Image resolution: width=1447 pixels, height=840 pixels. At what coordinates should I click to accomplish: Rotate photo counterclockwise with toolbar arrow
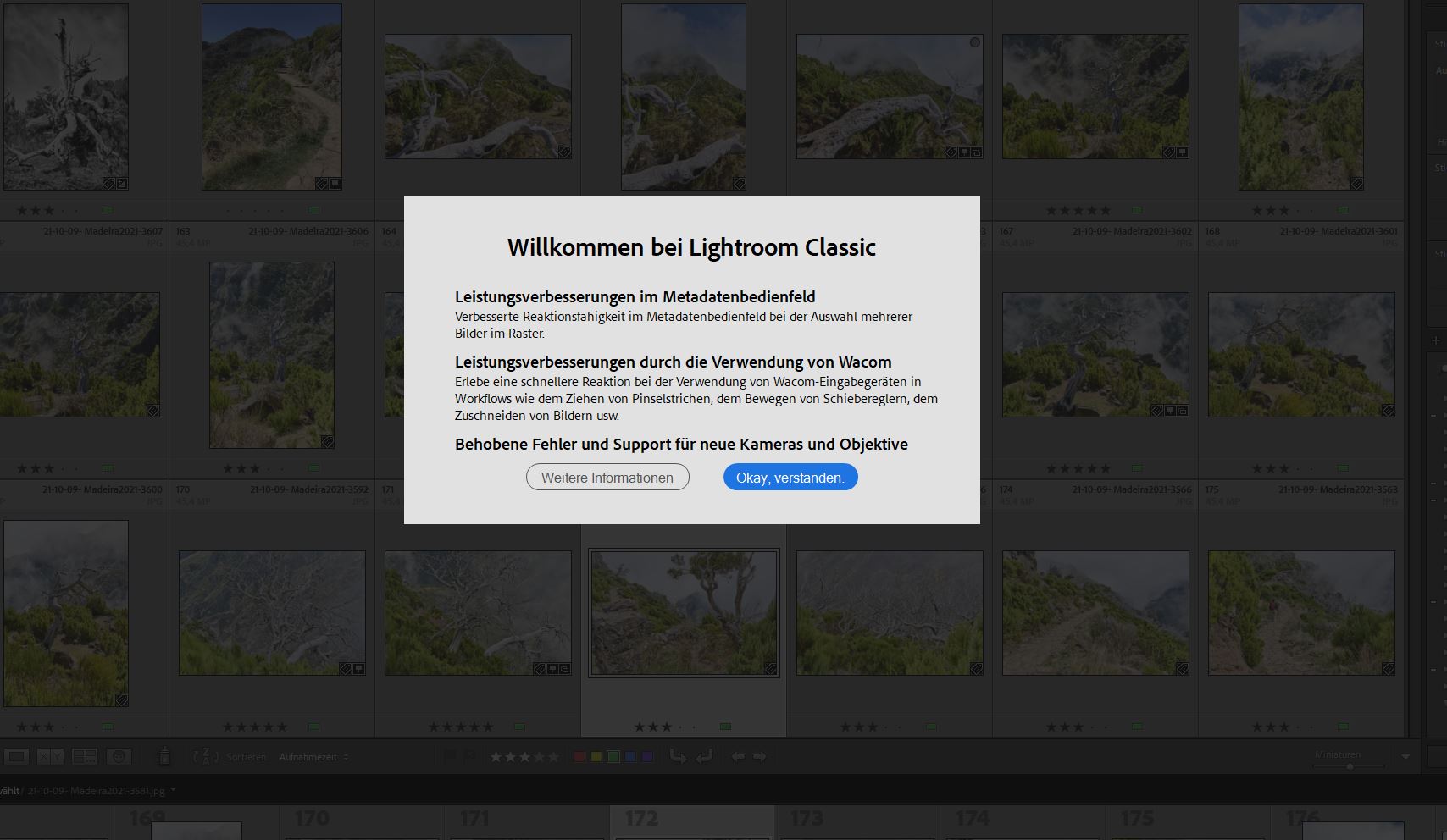click(678, 756)
